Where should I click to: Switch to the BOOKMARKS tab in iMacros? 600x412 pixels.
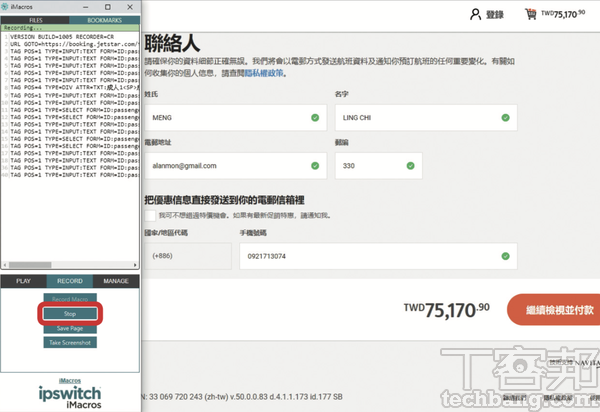[x=104, y=20]
